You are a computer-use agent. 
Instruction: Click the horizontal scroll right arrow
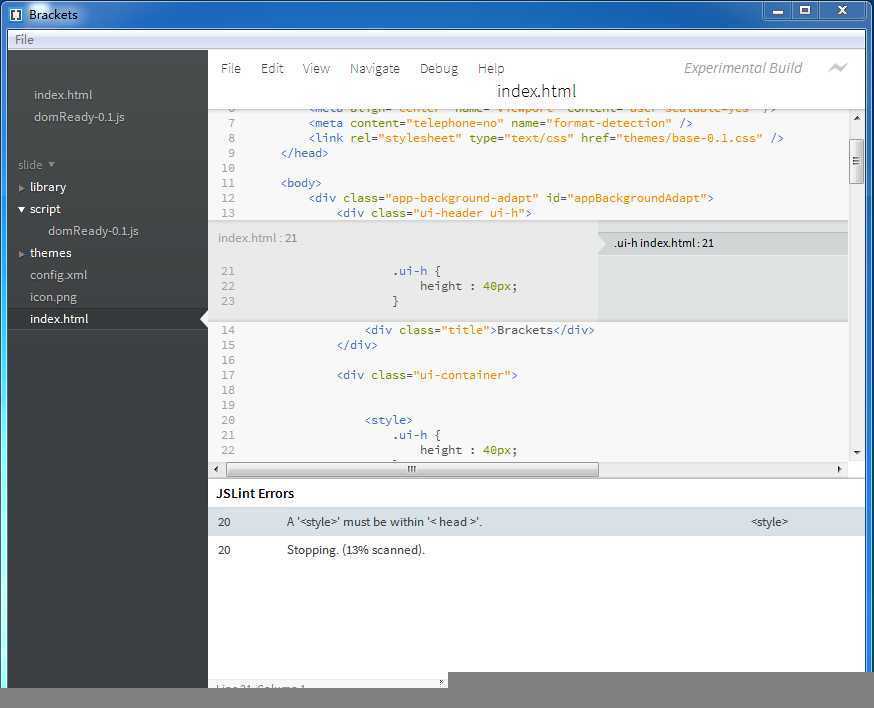[x=839, y=469]
